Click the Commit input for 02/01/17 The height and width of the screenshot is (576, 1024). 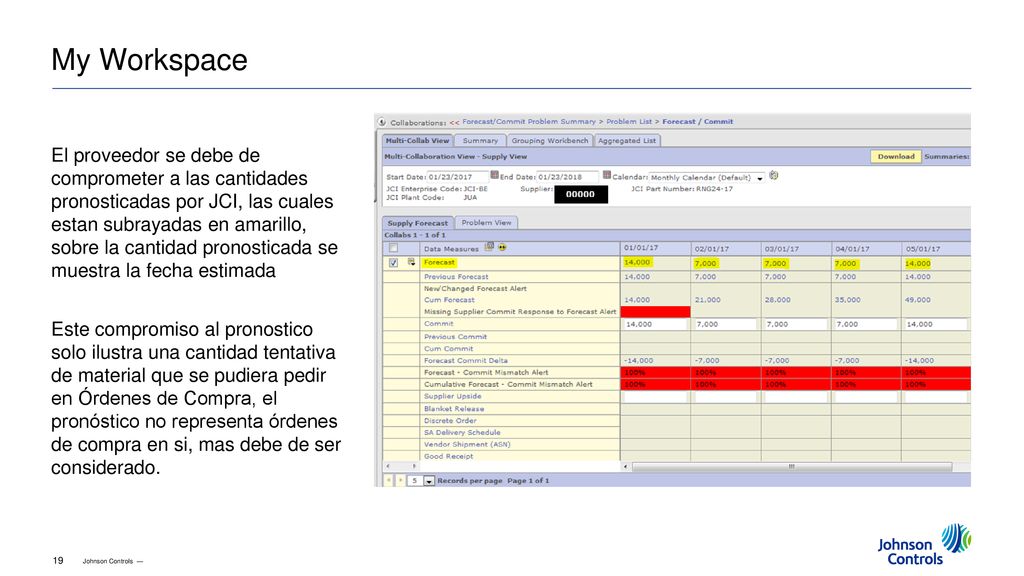(726, 325)
